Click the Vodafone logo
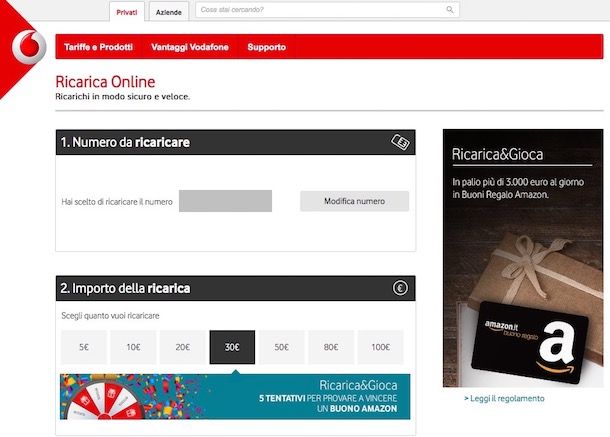Screen dimensions: 610x437 click(28, 47)
